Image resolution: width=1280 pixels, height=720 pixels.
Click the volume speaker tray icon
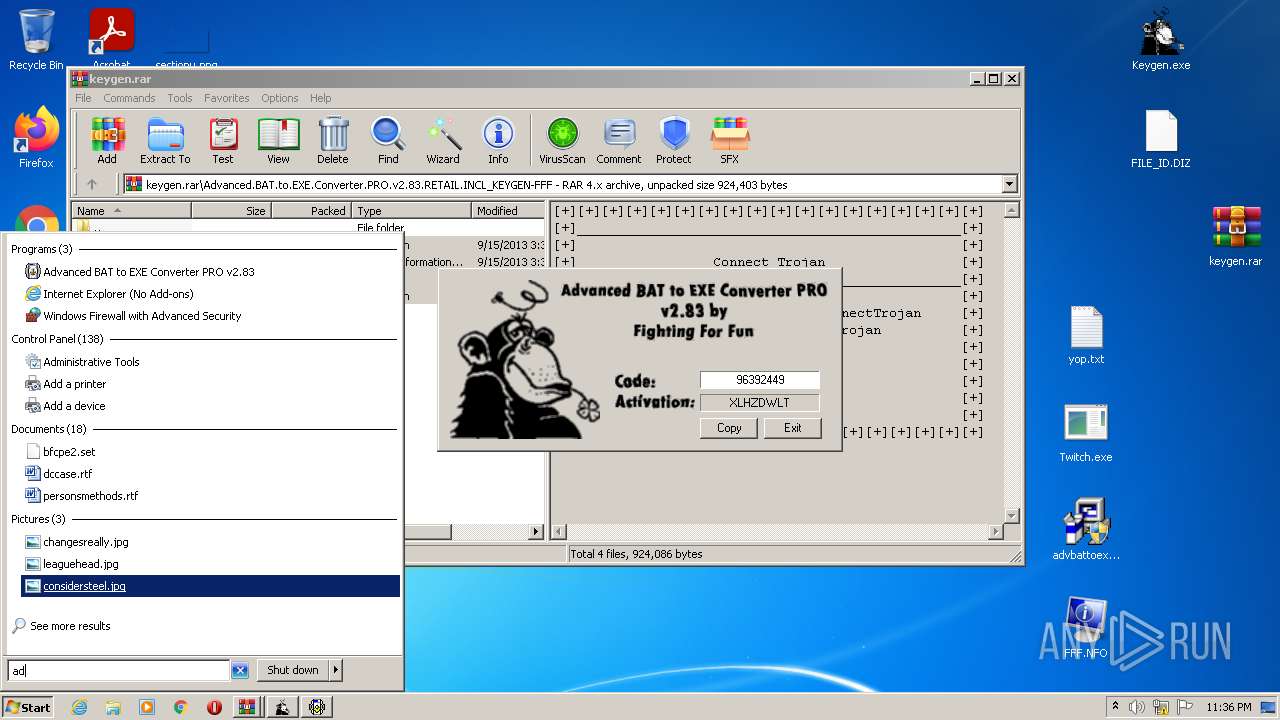click(x=1137, y=707)
